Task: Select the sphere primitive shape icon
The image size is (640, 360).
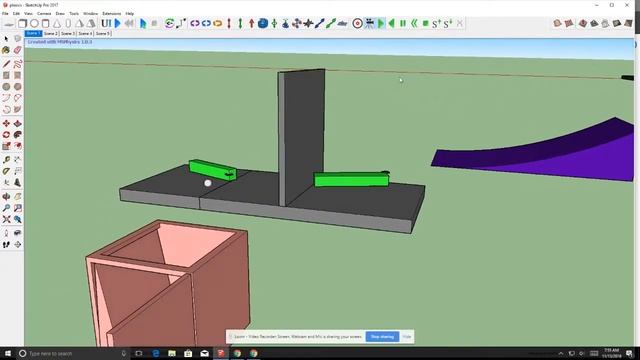Action: [x=34, y=24]
